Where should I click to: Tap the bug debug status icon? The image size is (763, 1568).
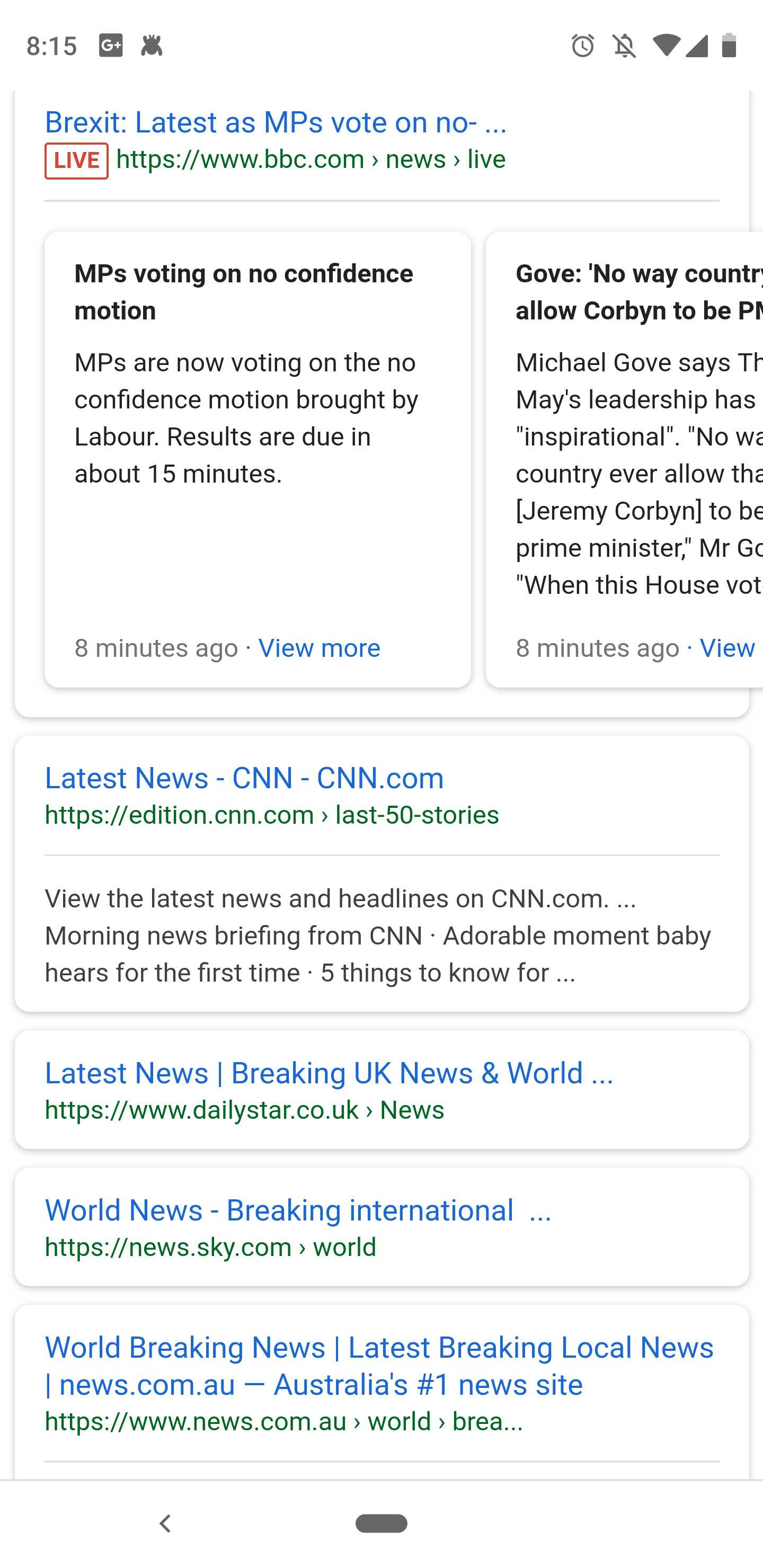click(x=152, y=46)
